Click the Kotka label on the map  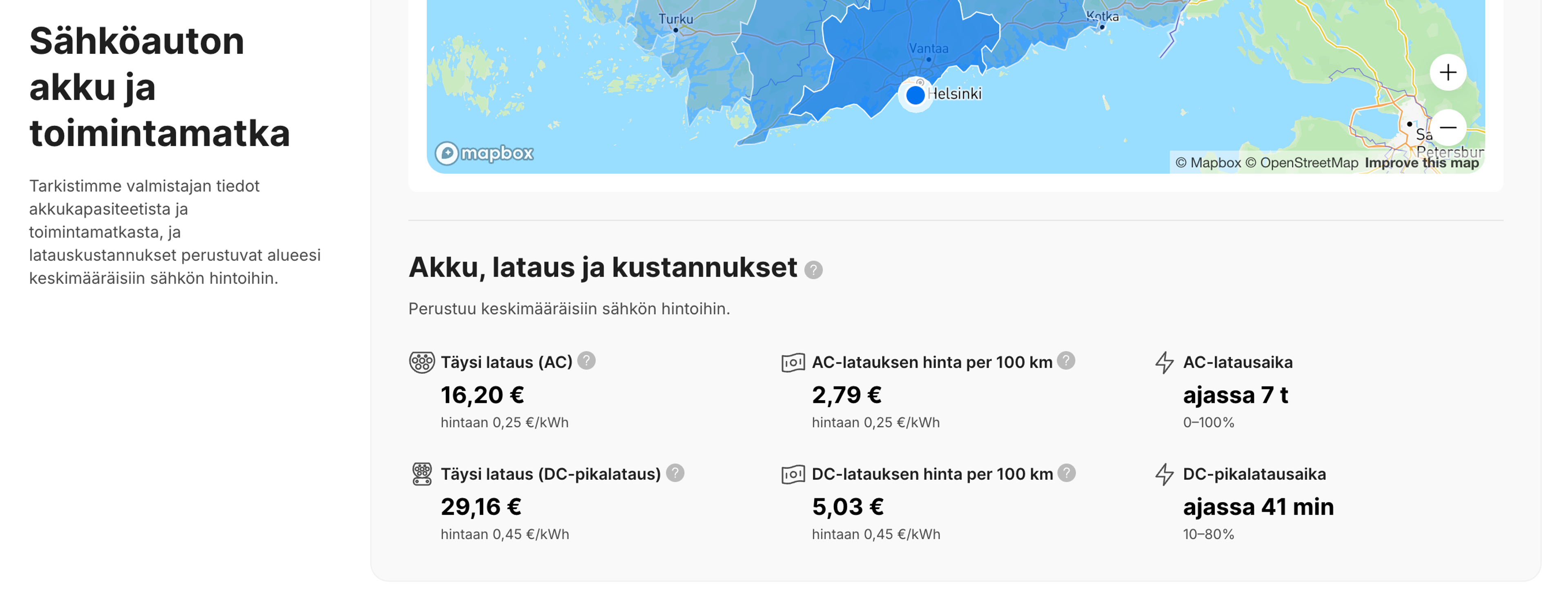pos(1102,16)
